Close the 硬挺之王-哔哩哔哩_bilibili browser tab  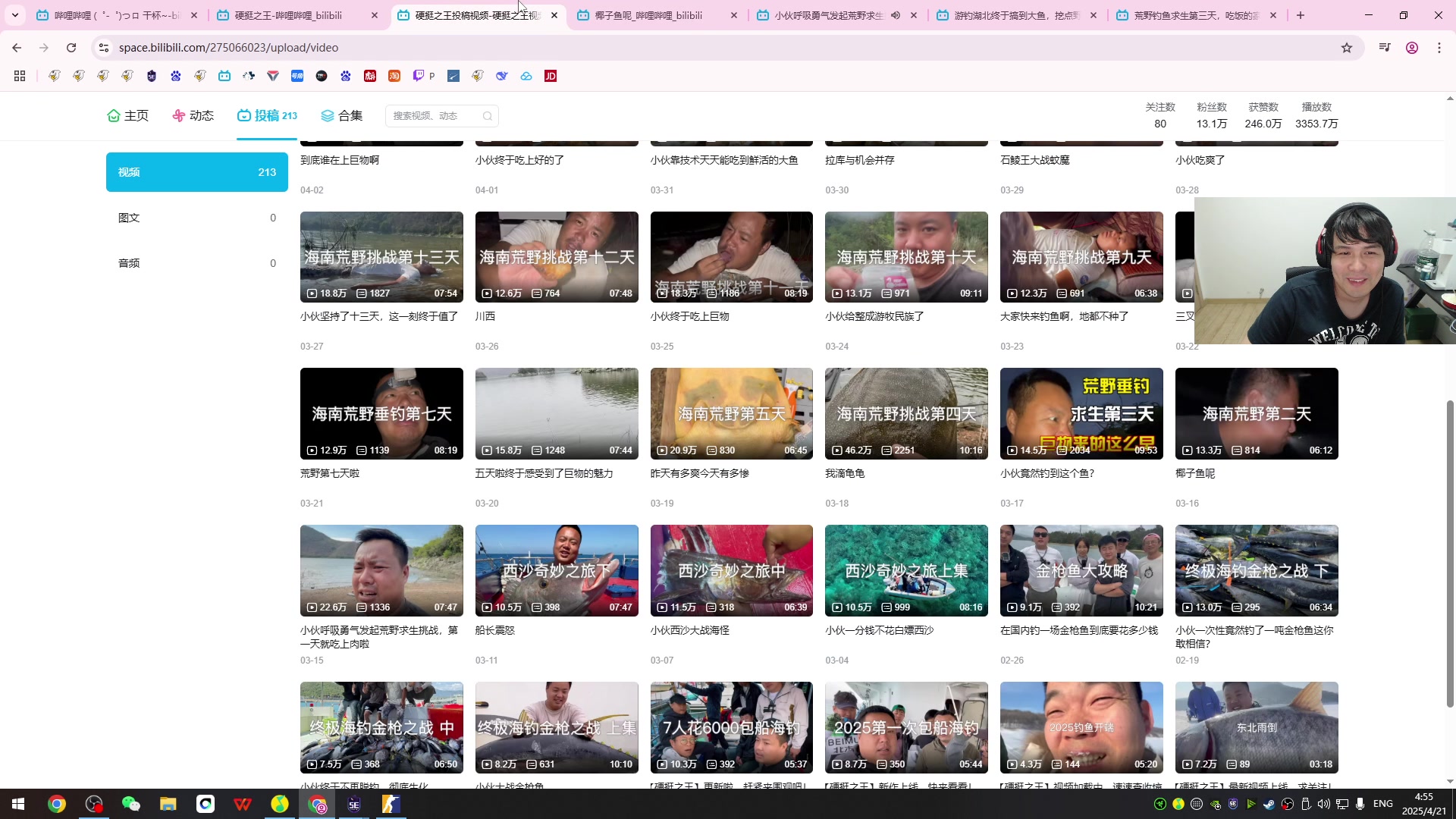click(x=374, y=15)
